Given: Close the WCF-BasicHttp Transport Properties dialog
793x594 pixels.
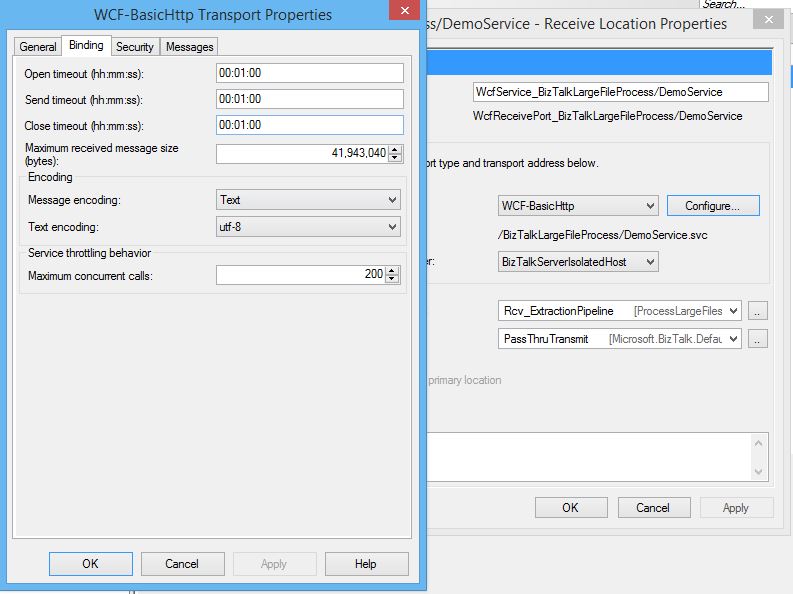Looking at the screenshot, I should (x=405, y=10).
